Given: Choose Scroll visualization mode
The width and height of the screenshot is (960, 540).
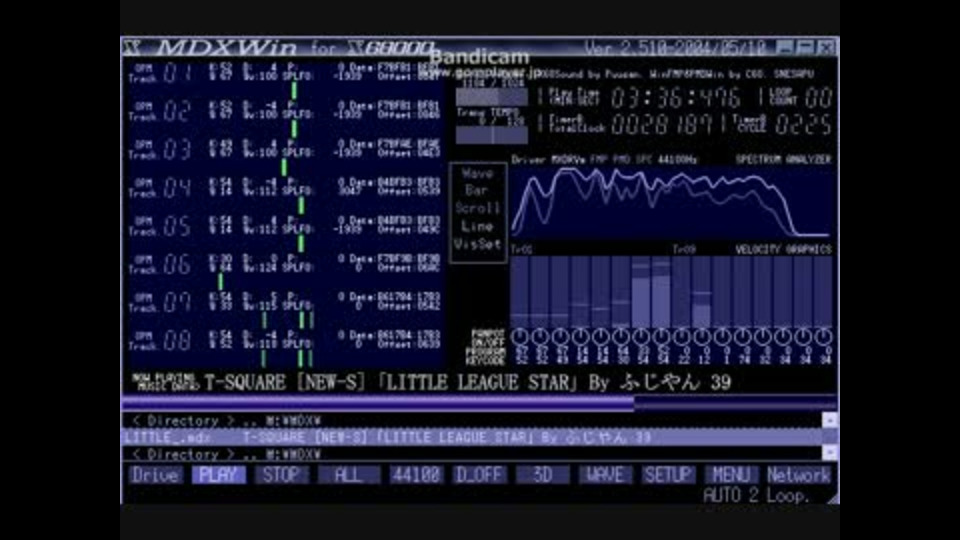Looking at the screenshot, I should pos(478,209).
